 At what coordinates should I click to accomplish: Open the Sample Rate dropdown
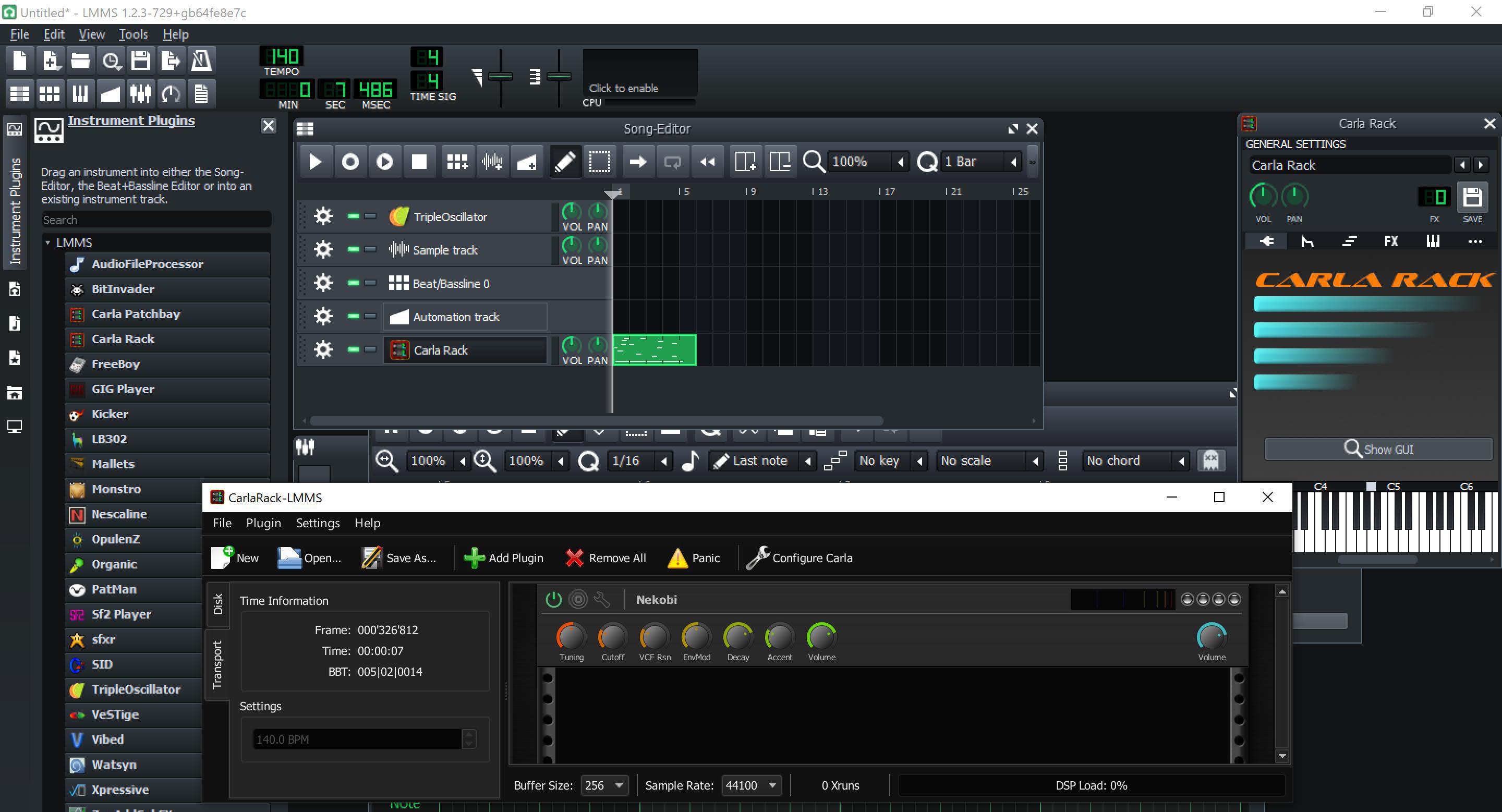tap(752, 785)
